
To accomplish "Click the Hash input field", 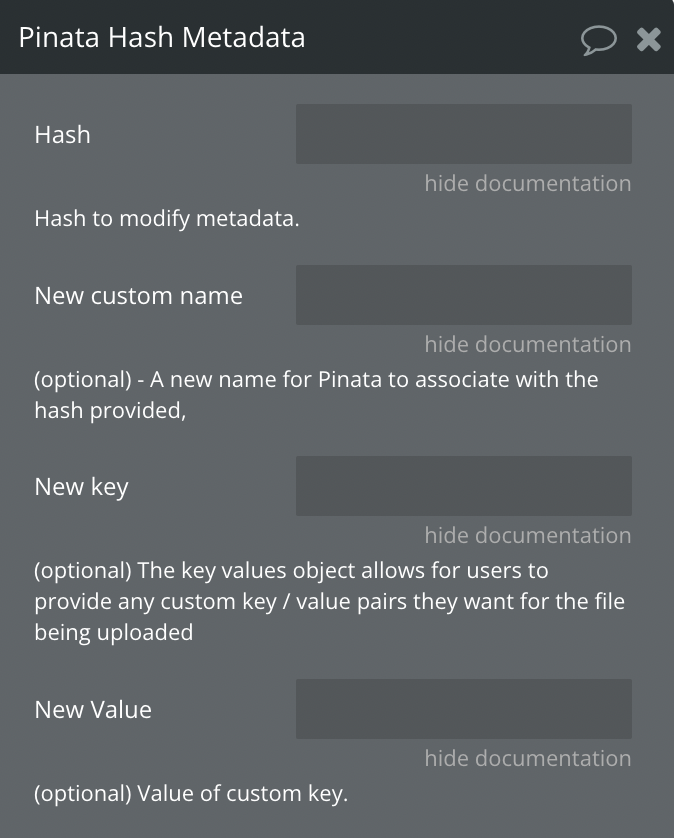I will coord(464,134).
